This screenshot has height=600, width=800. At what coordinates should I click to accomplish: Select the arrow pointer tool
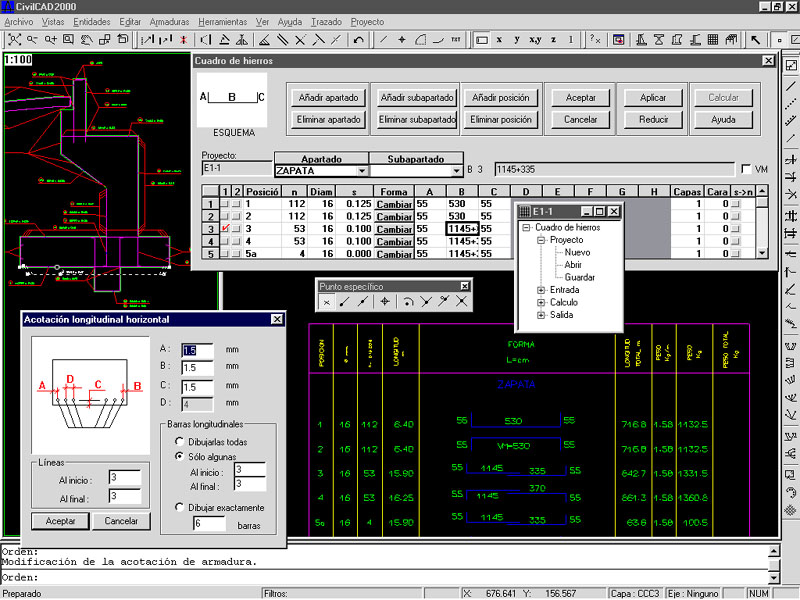coord(755,40)
